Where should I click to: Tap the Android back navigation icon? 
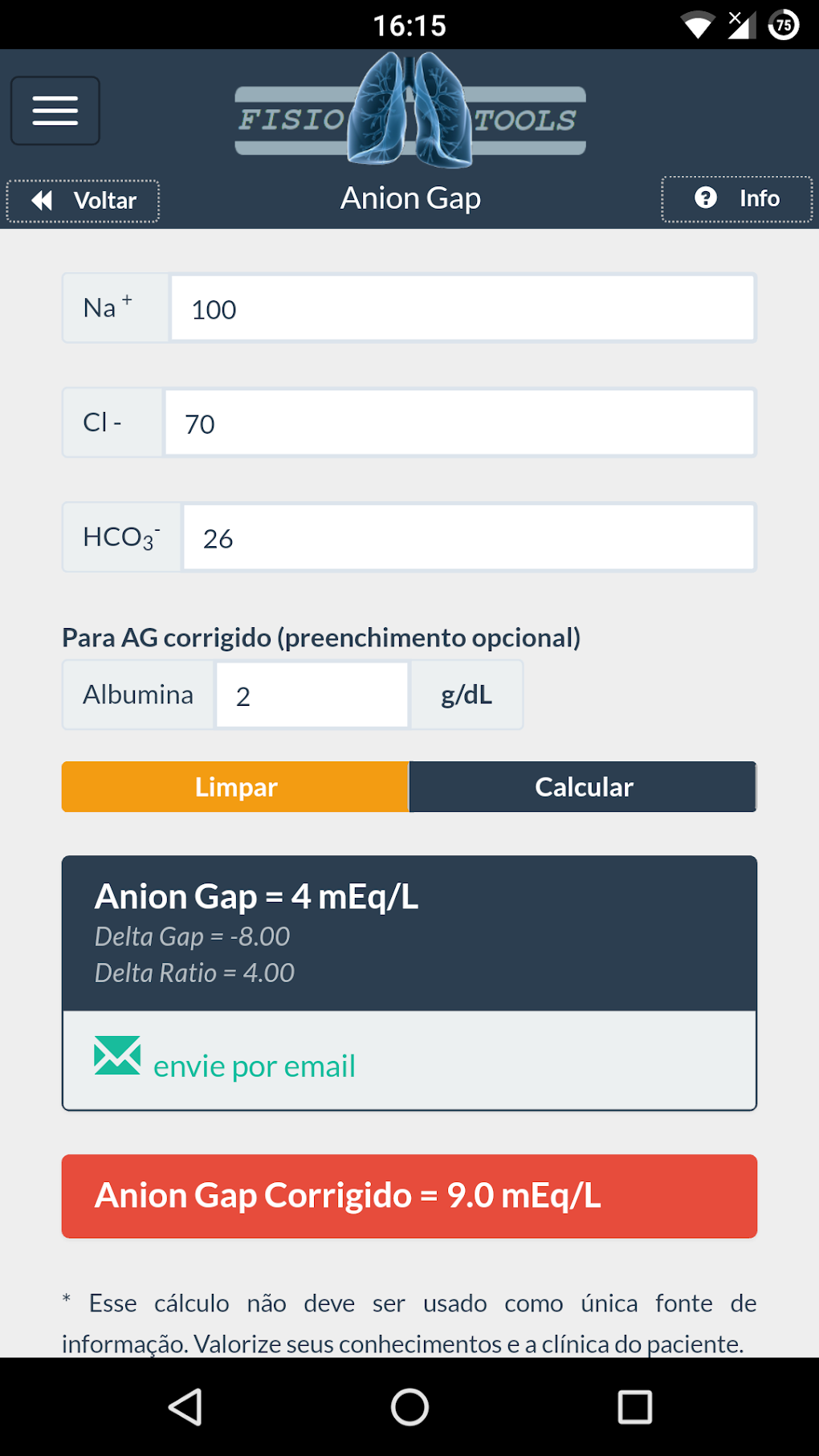[x=185, y=1407]
